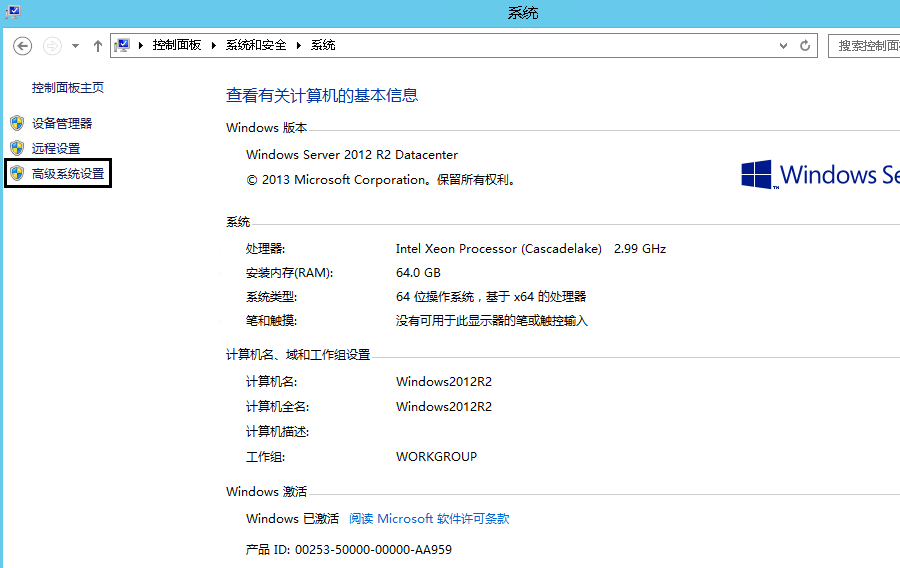Open 高级系统设置 link
This screenshot has height=568, width=900.
(x=68, y=174)
